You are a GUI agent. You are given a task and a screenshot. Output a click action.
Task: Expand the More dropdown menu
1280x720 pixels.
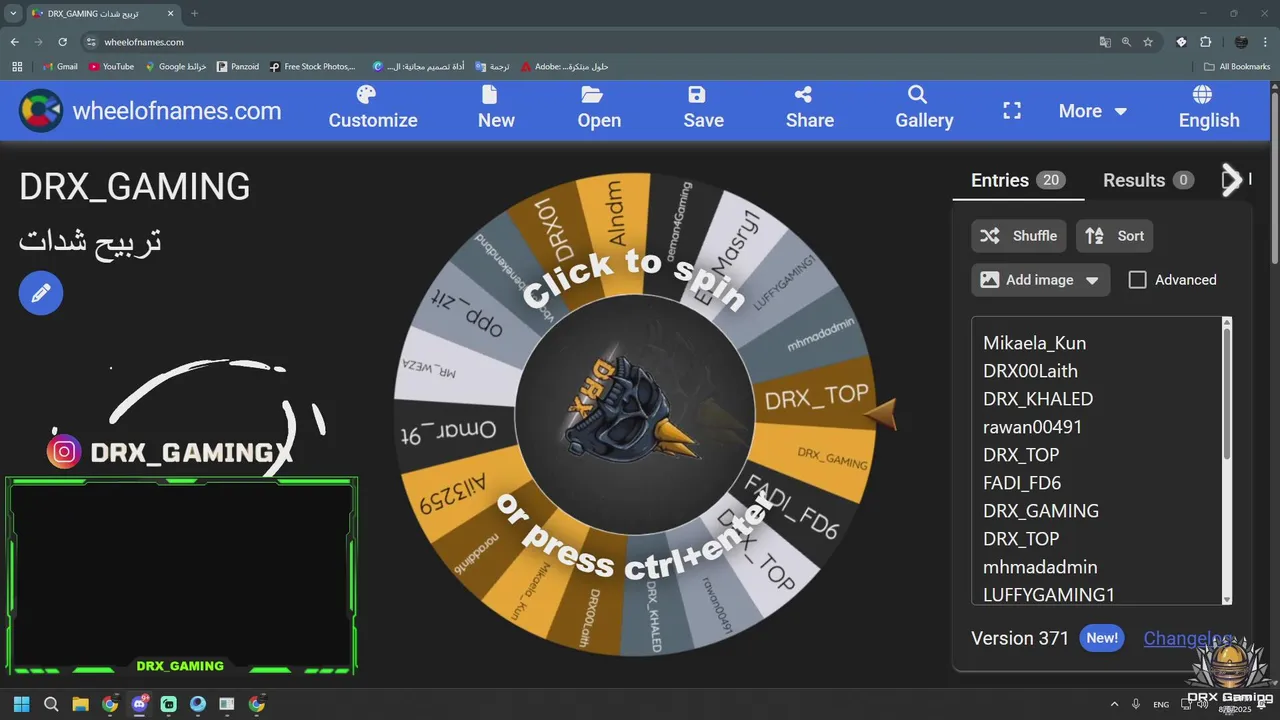coord(1092,111)
